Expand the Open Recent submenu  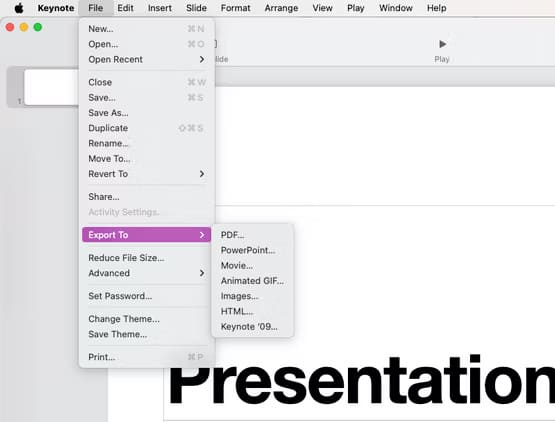pyautogui.click(x=147, y=59)
